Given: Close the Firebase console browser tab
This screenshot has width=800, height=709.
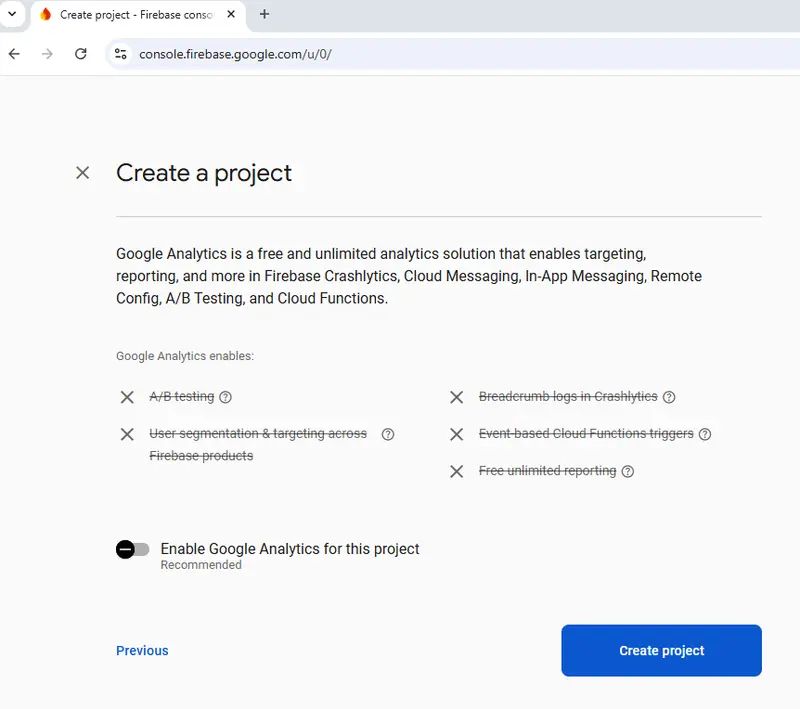Looking at the screenshot, I should point(231,14).
